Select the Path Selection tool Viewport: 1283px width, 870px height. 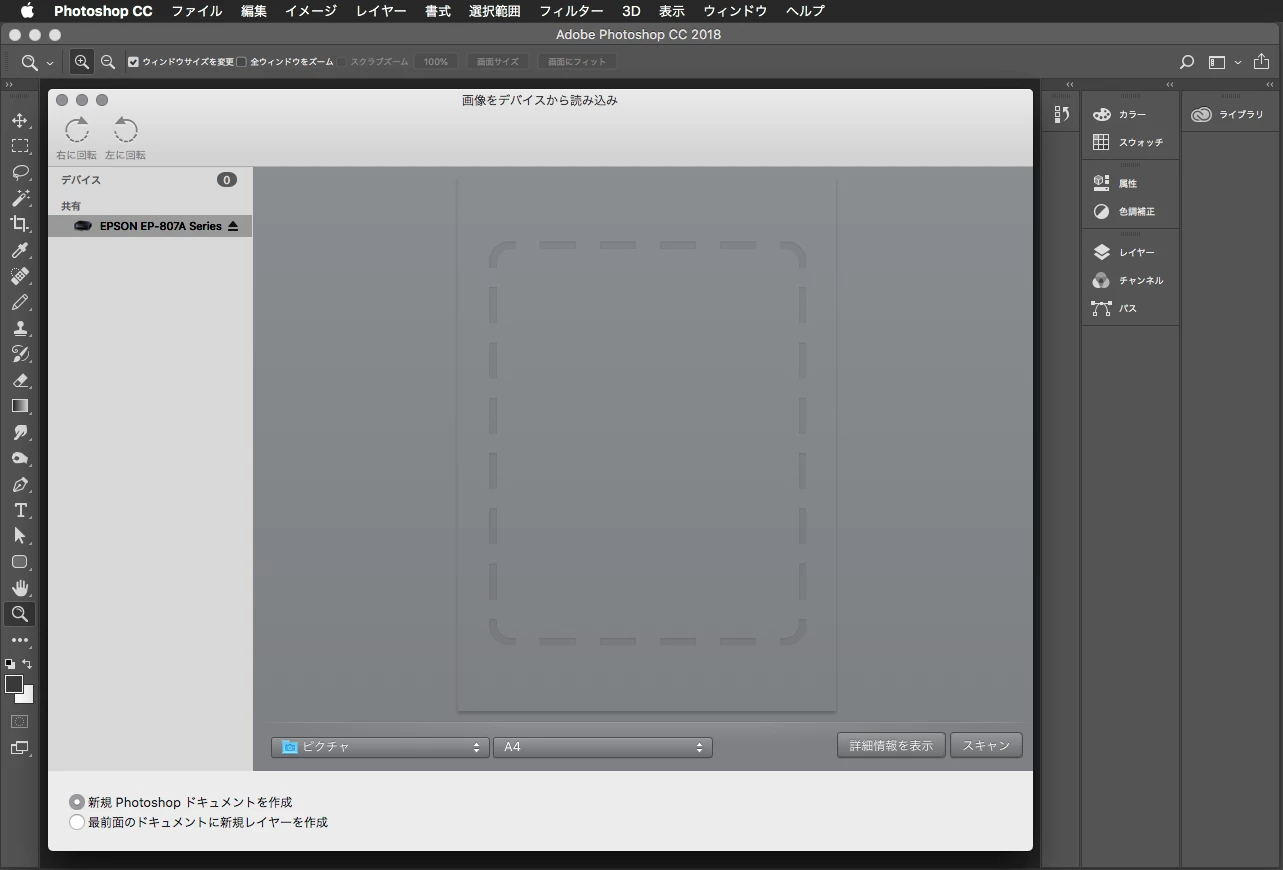click(x=20, y=536)
